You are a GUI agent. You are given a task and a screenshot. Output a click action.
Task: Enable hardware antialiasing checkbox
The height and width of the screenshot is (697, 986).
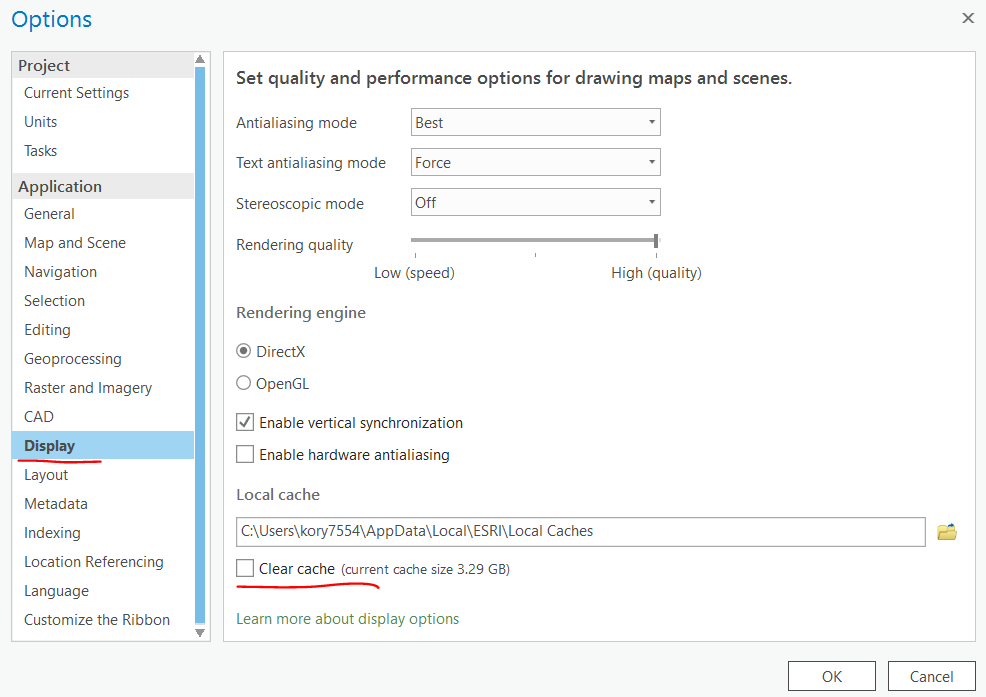pos(245,455)
